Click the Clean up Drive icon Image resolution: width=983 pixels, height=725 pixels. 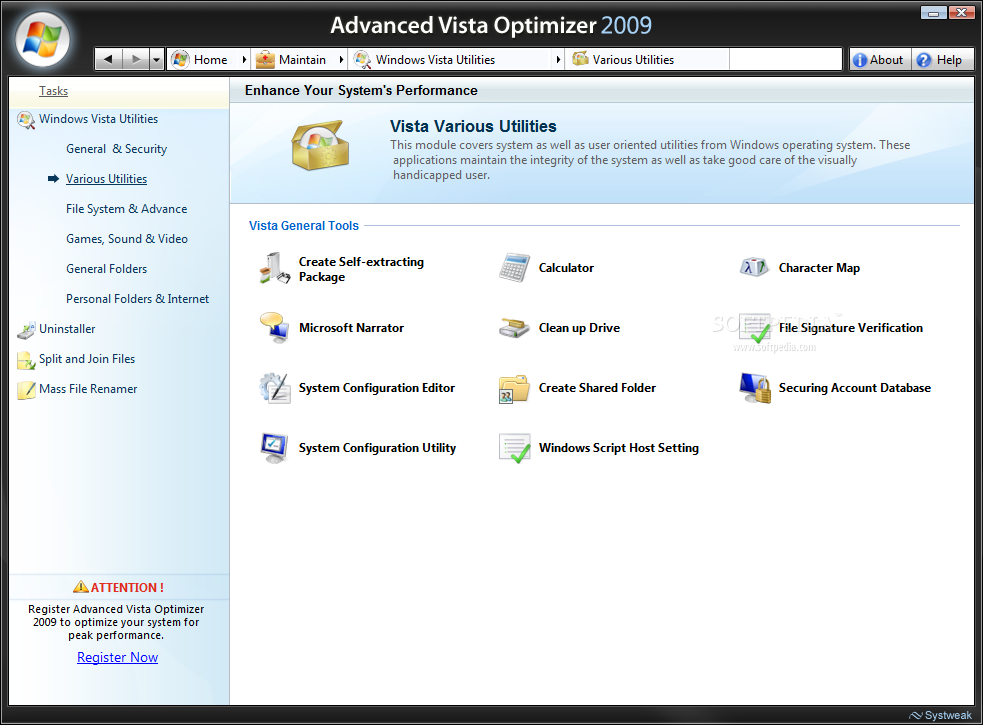point(514,327)
